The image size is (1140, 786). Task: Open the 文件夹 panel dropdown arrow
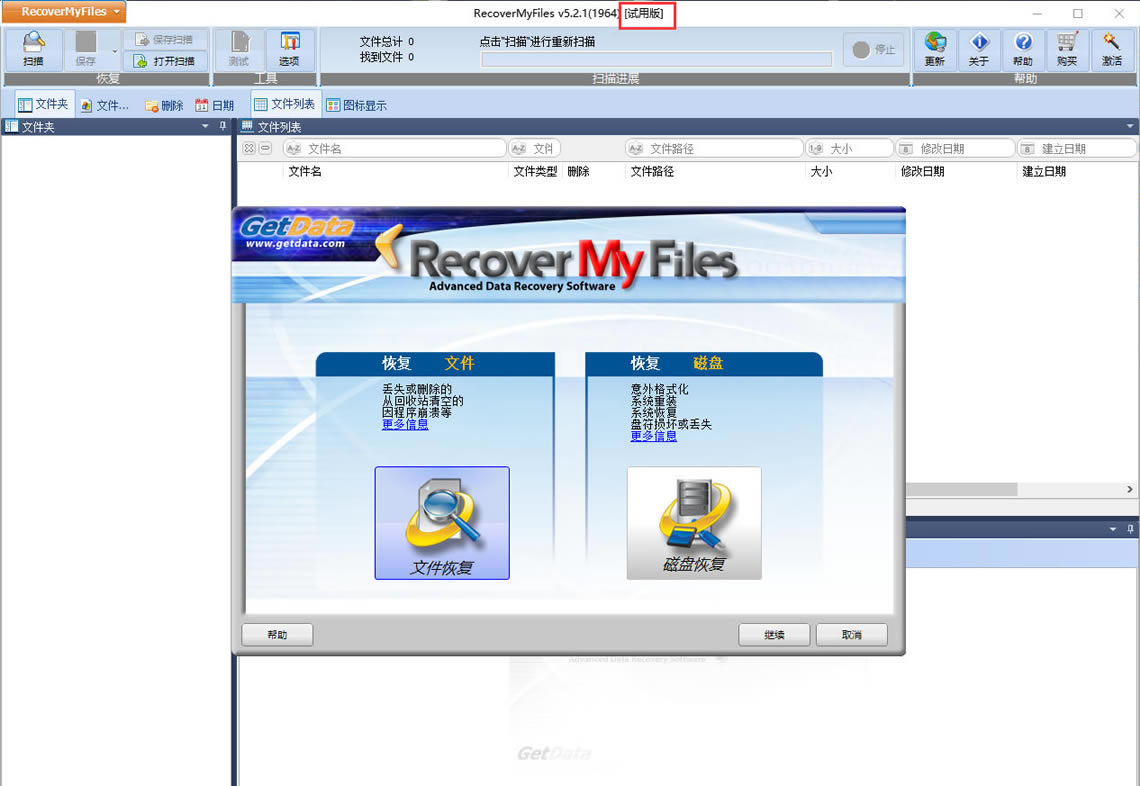tap(205, 126)
